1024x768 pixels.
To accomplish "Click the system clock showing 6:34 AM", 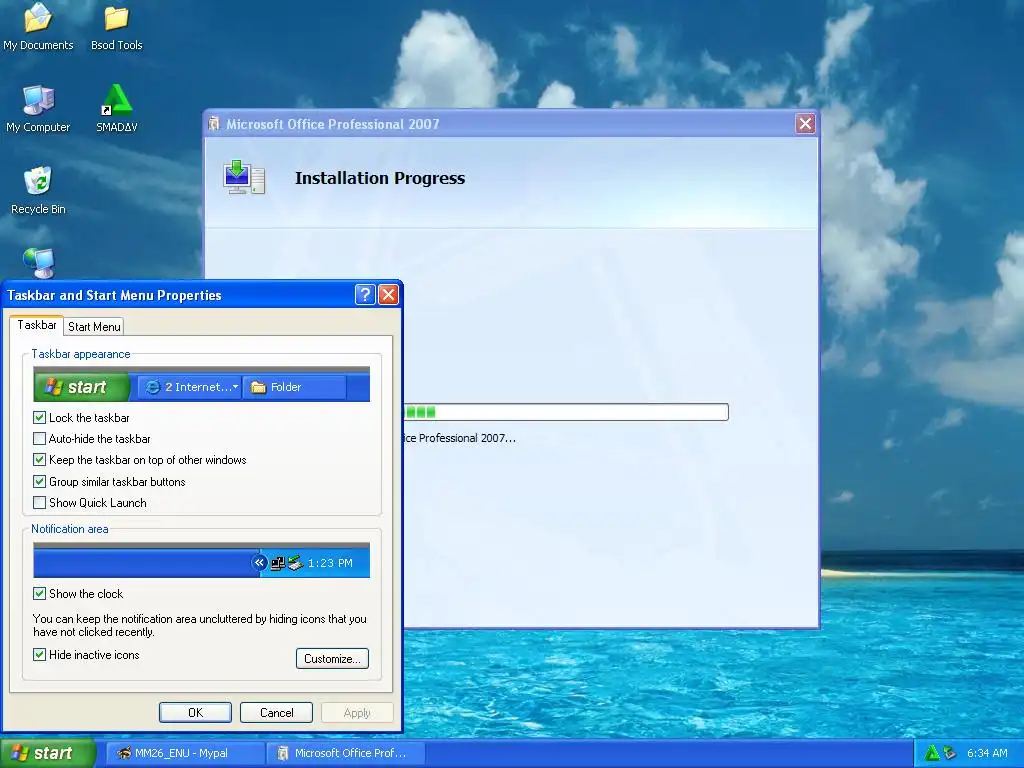I will [987, 753].
